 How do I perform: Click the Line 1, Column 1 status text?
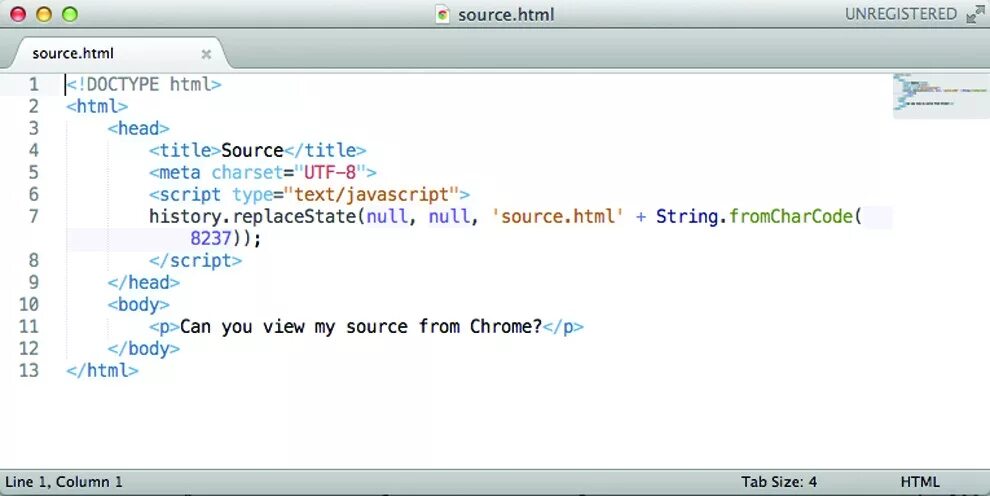(x=64, y=482)
